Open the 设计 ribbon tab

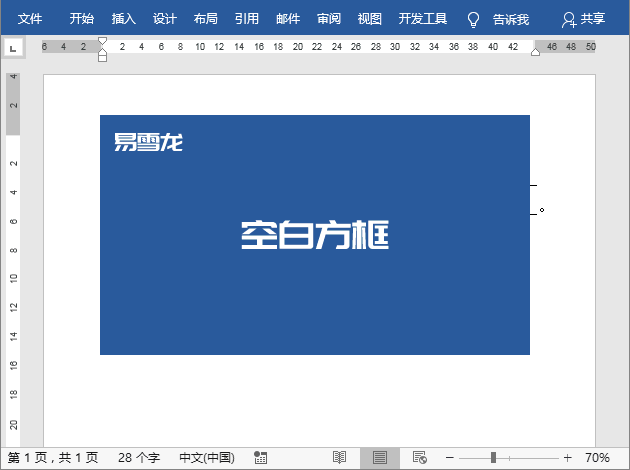point(165,18)
